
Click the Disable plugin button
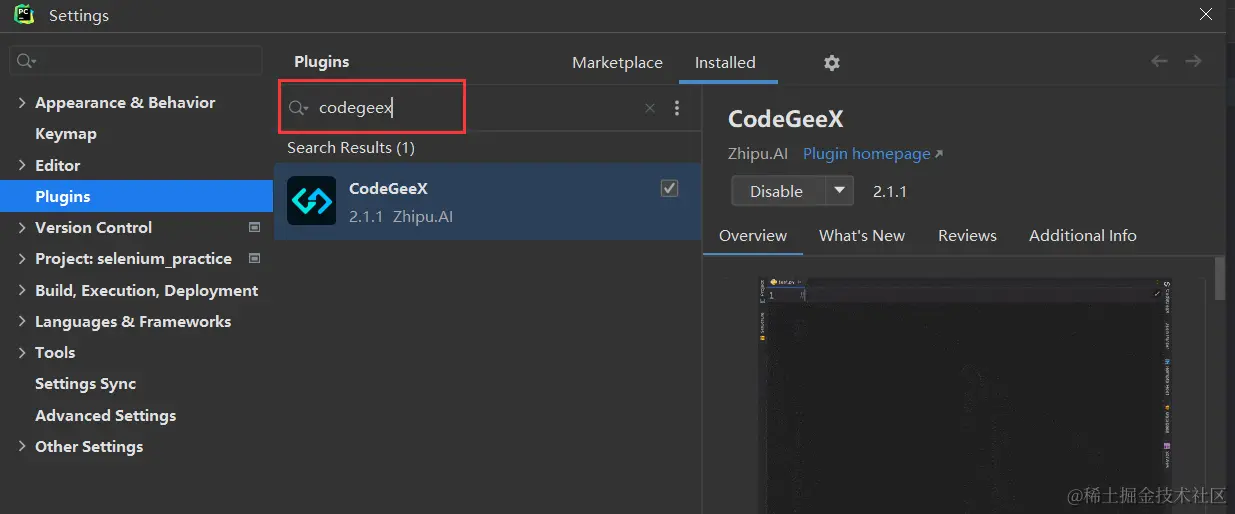777,190
